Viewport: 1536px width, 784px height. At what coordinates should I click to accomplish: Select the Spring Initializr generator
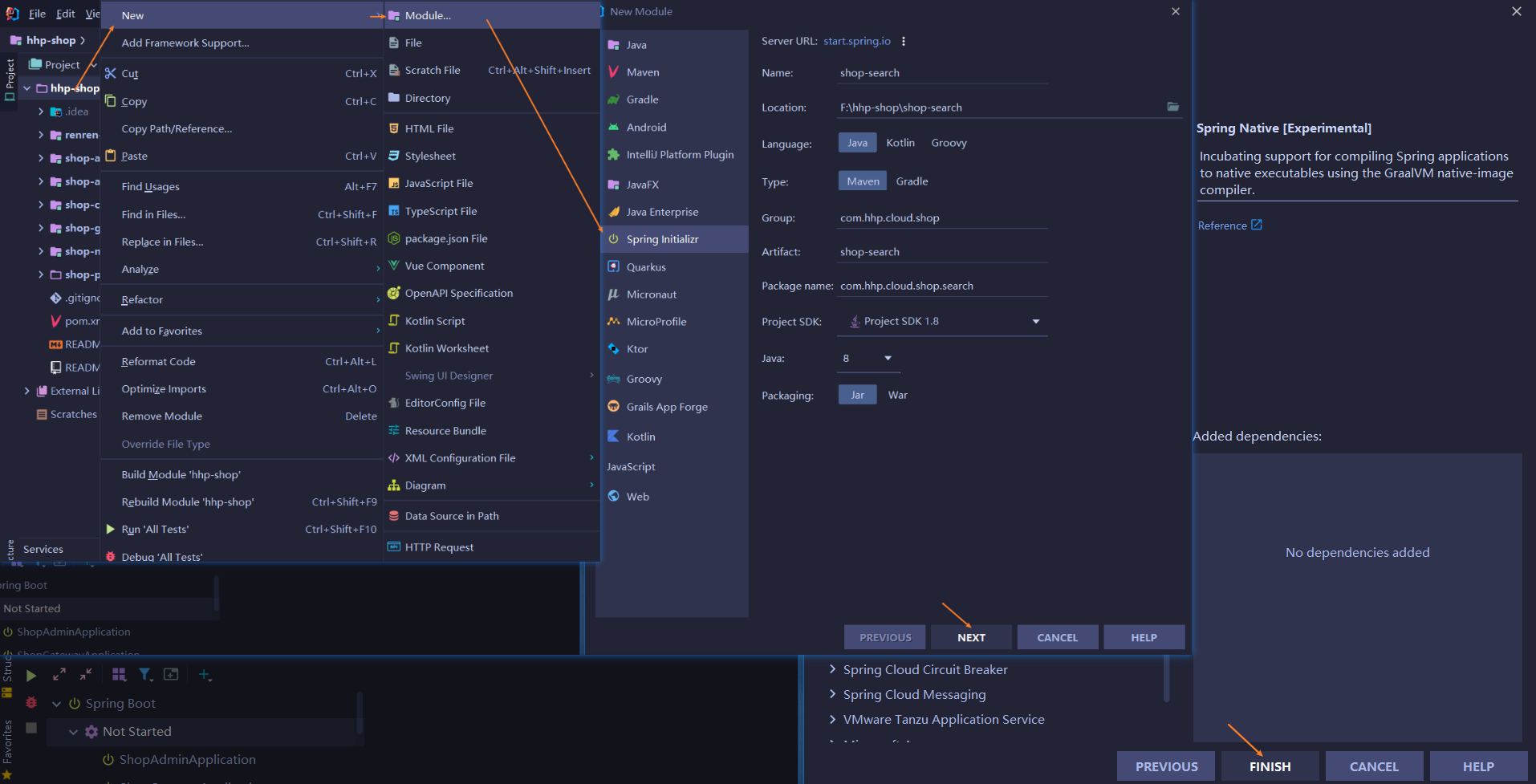pos(674,239)
